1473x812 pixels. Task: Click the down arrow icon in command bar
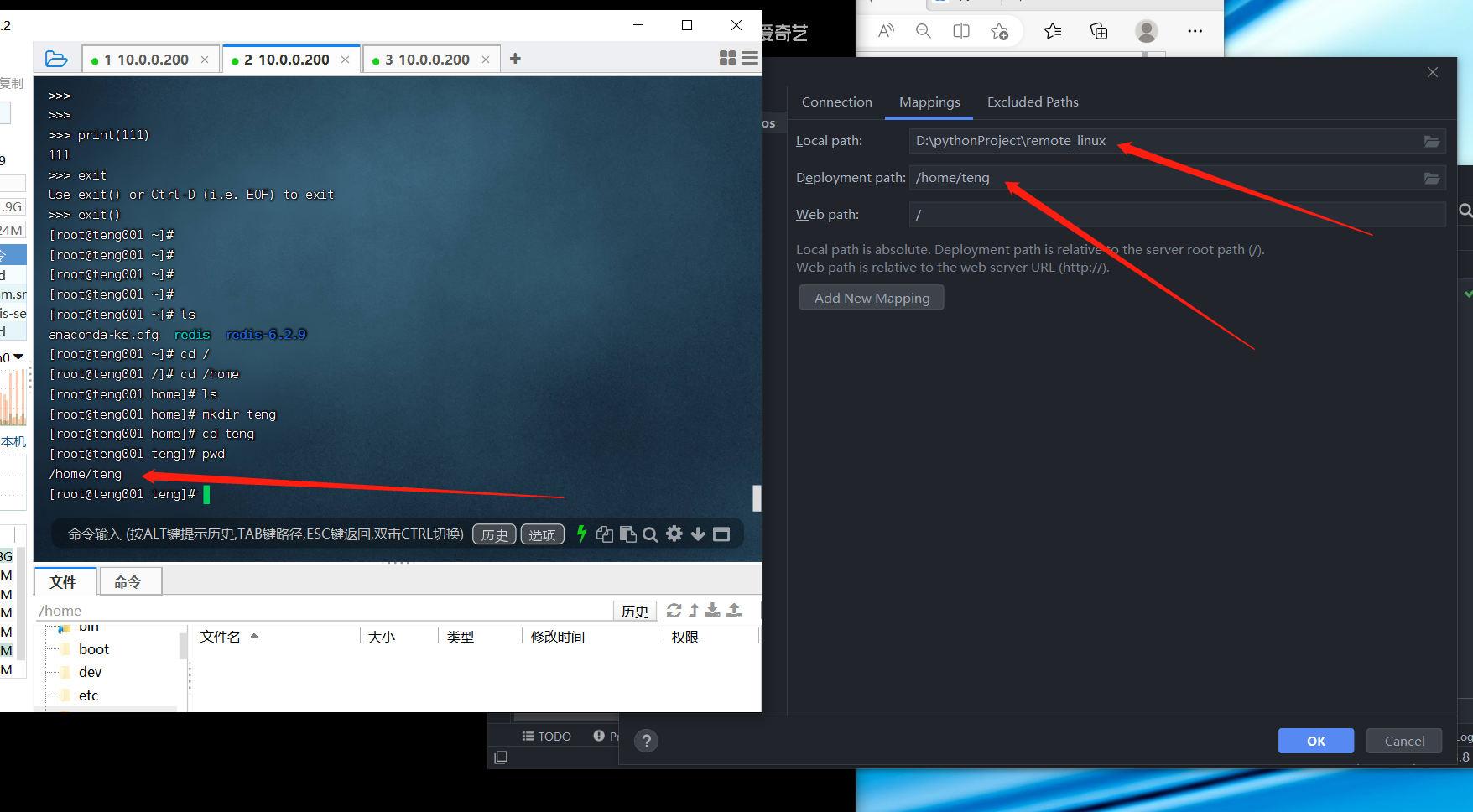click(698, 534)
